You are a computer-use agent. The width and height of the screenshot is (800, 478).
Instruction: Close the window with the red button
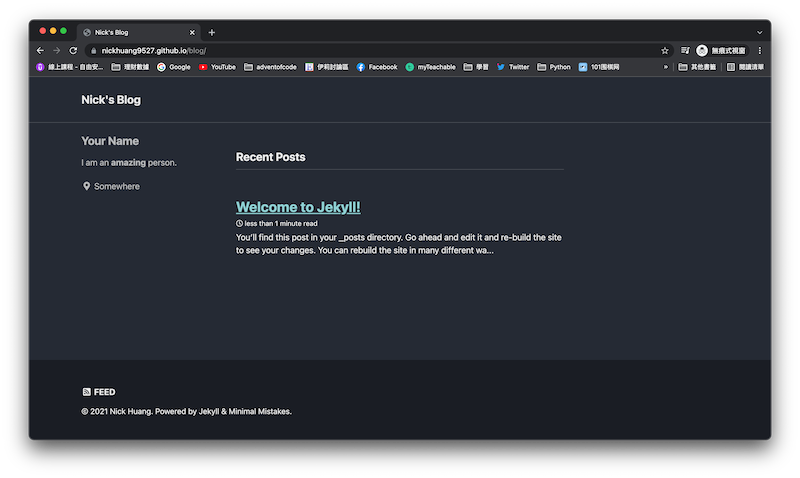pyautogui.click(x=43, y=31)
